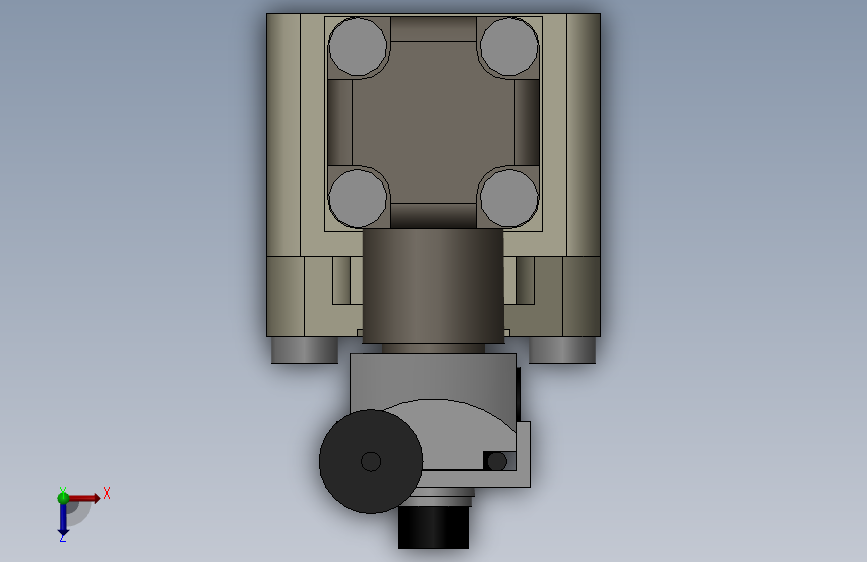The image size is (867, 562).
Task: Select the top-left grey bolt head
Action: coord(357,46)
